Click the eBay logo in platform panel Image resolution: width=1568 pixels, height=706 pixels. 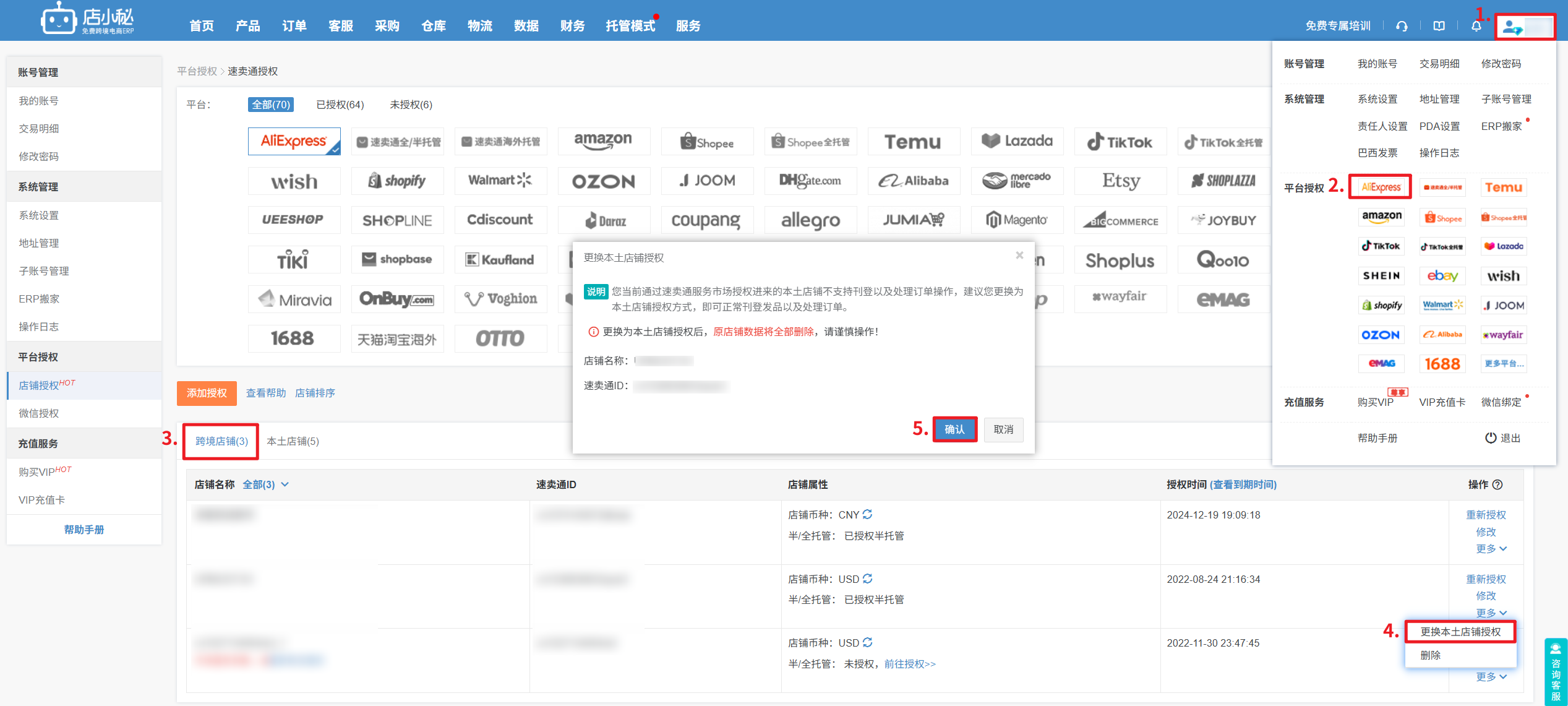1442,276
